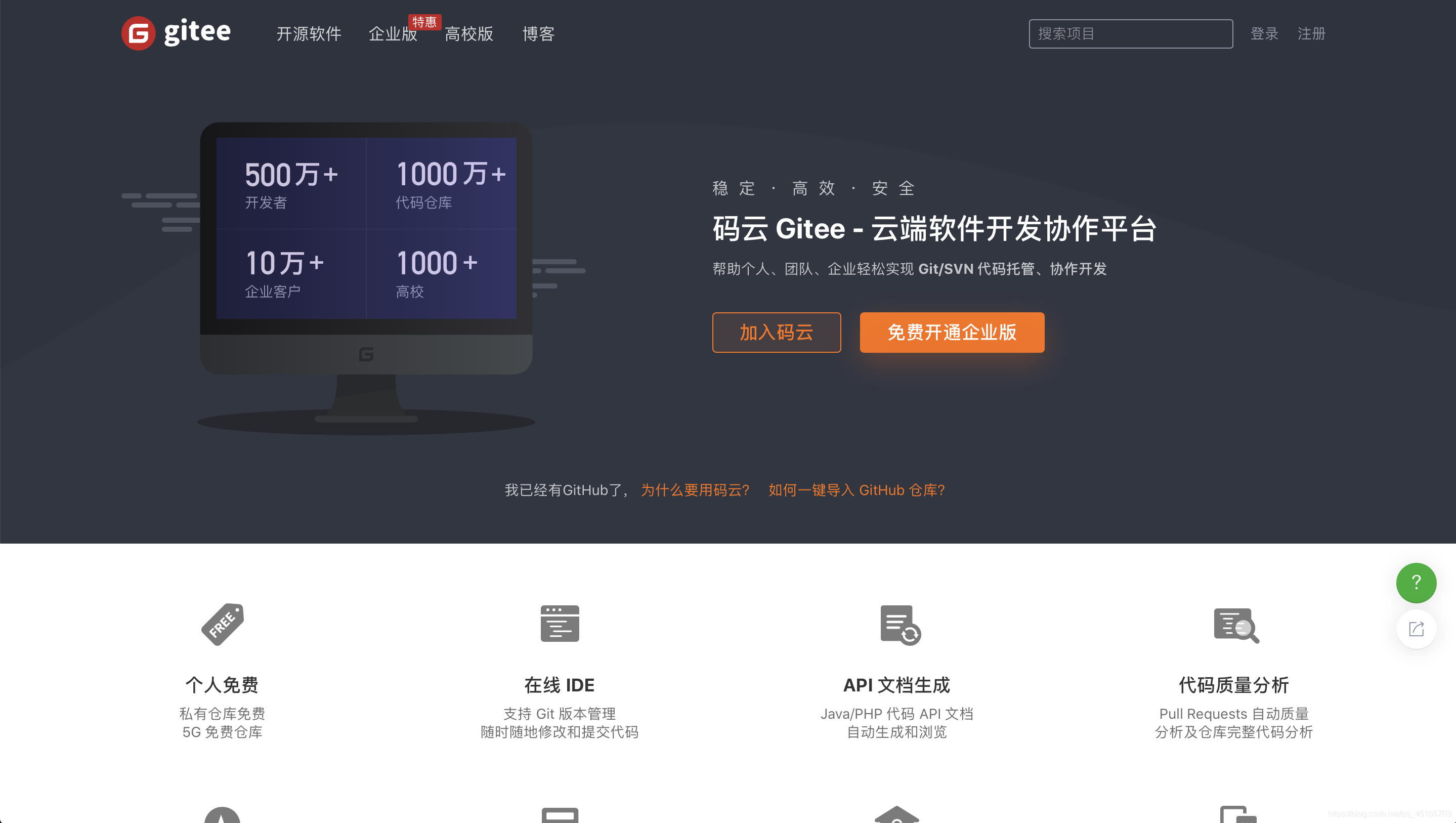Click the 在线 IDE heading
This screenshot has height=823, width=1456.
560,685
